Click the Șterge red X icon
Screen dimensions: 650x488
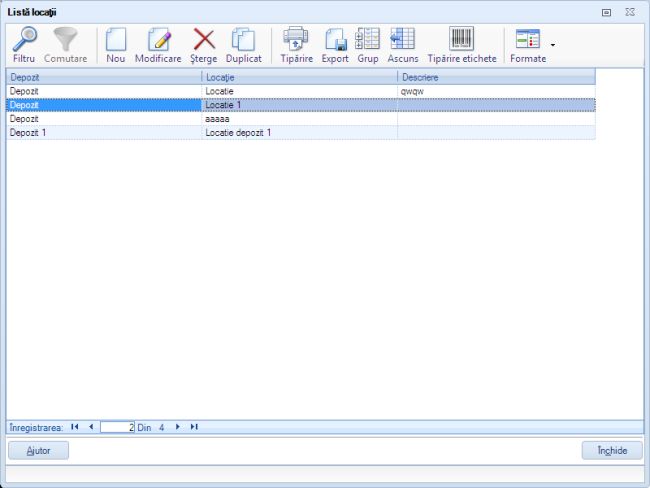point(203,45)
